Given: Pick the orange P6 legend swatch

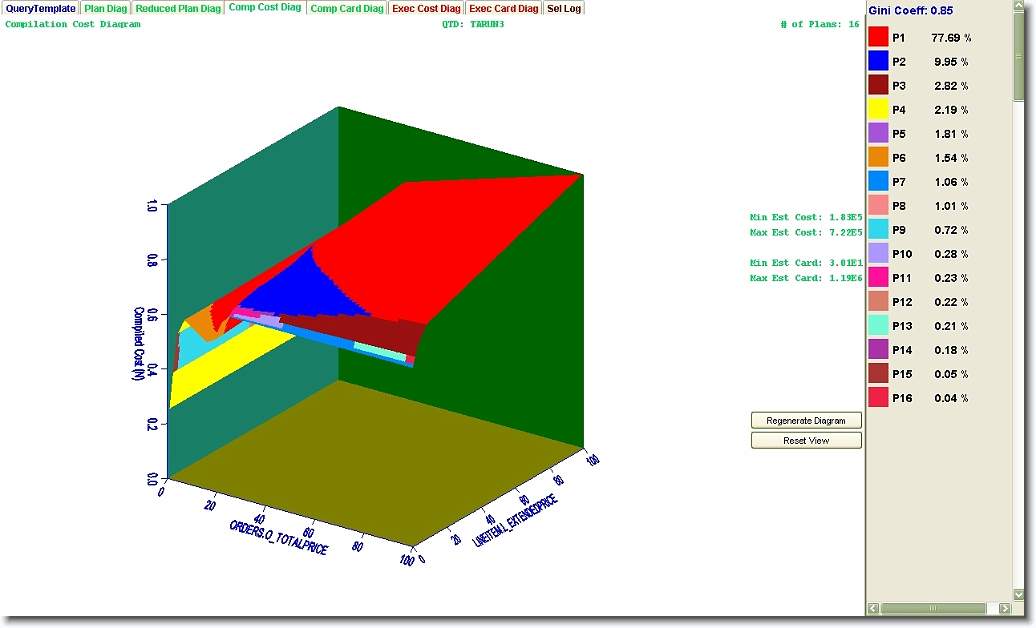Looking at the screenshot, I should pyautogui.click(x=878, y=157).
